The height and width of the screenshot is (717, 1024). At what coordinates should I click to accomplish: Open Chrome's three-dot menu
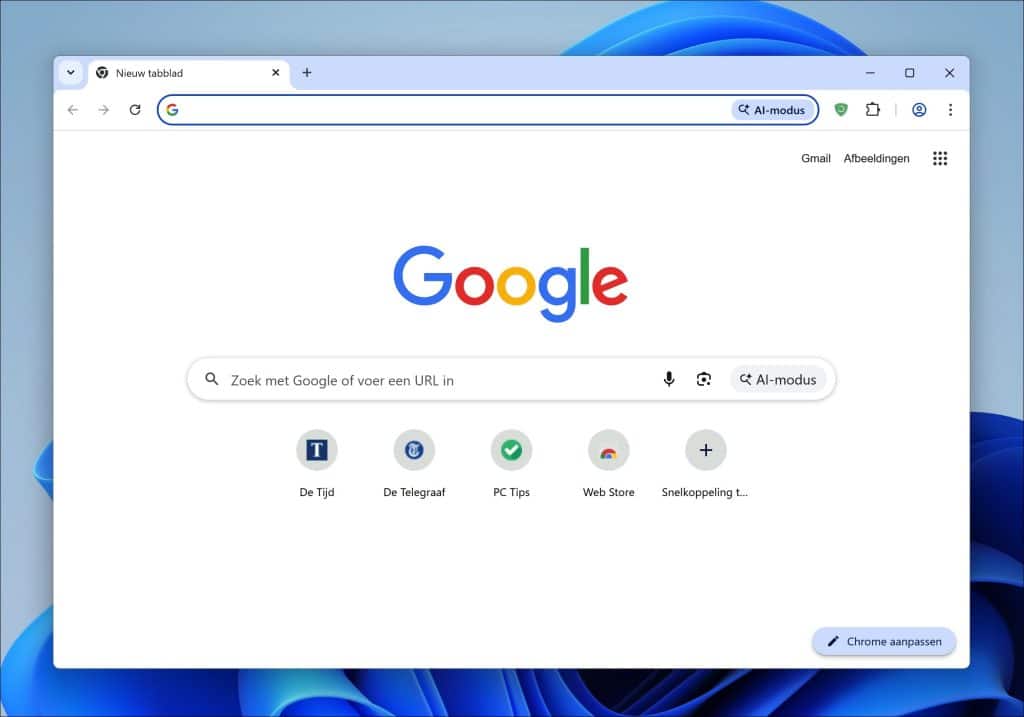(x=951, y=110)
